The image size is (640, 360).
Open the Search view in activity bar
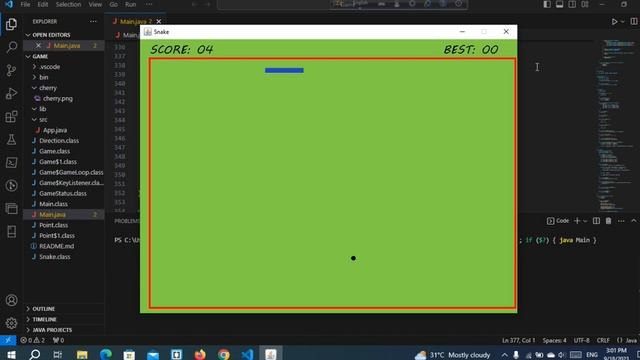[11, 47]
